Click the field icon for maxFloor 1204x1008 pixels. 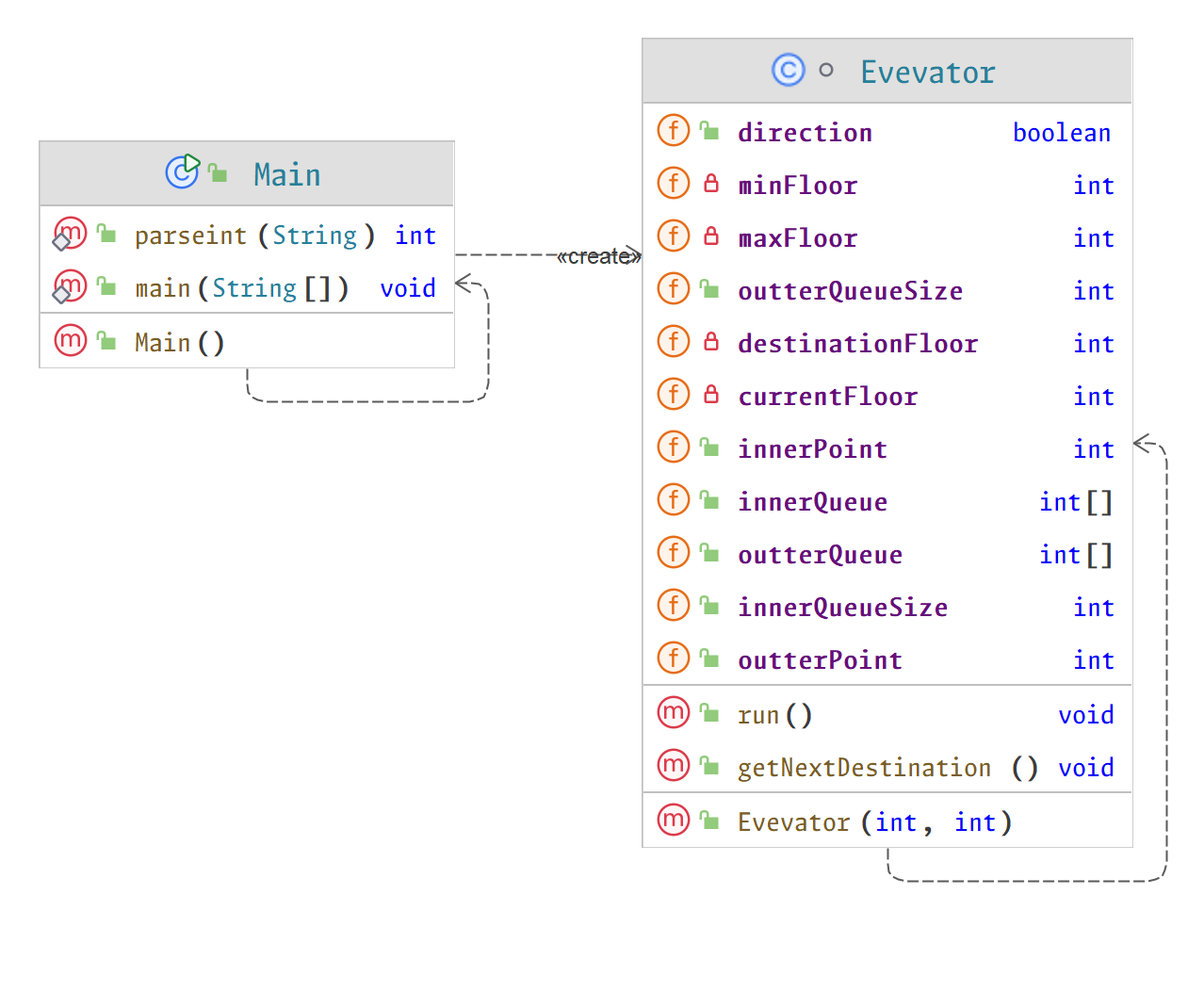tap(674, 236)
